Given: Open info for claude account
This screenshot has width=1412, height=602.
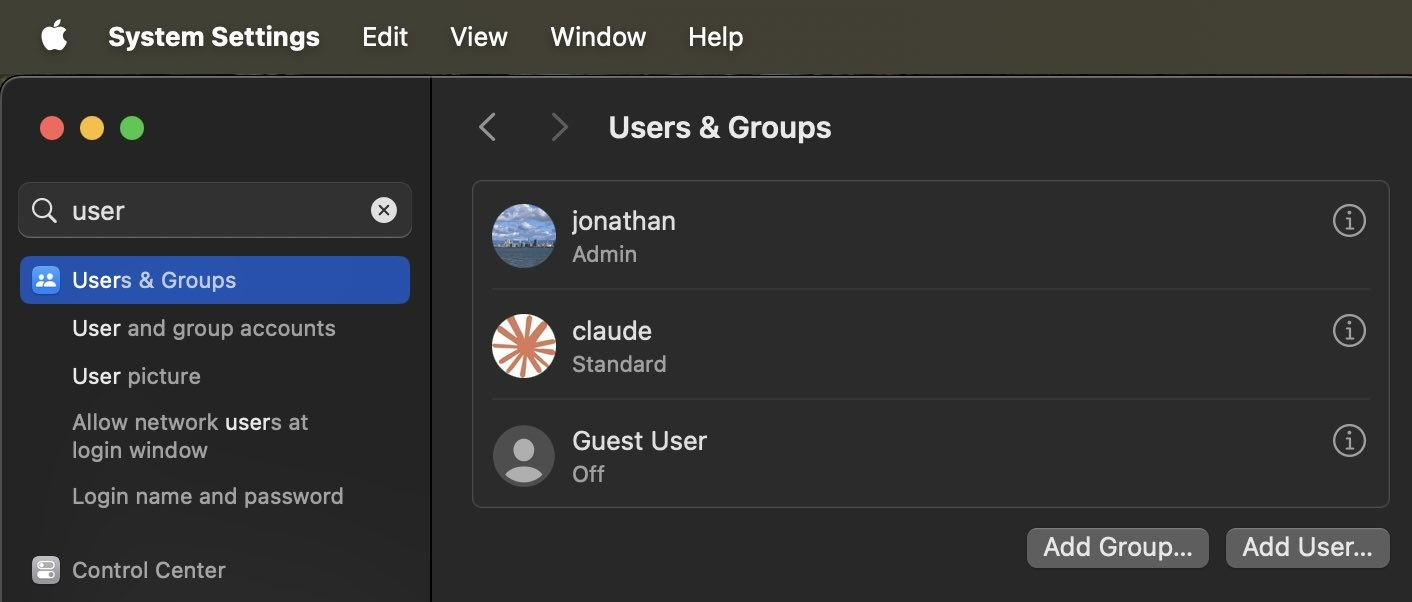Looking at the screenshot, I should tap(1349, 330).
